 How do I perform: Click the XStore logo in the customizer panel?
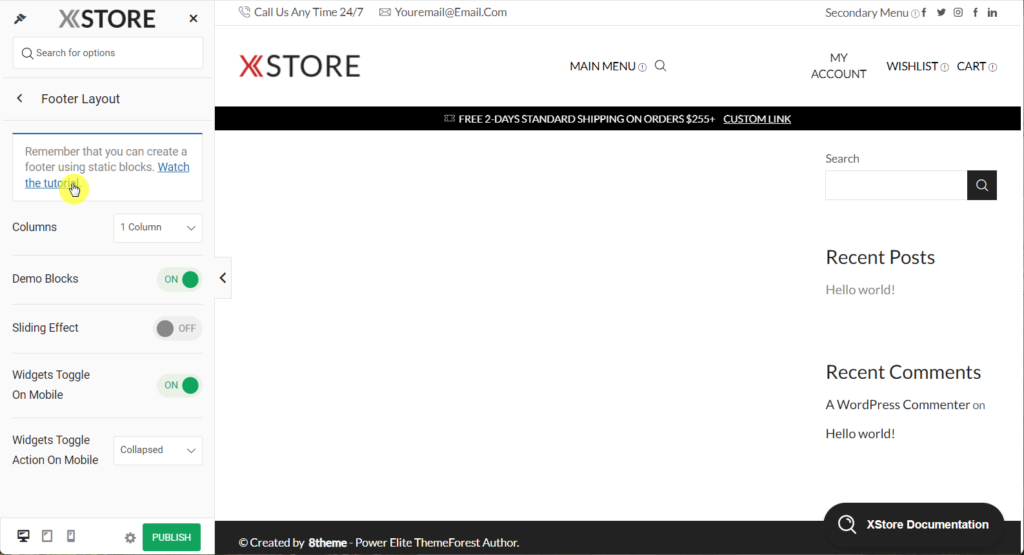point(107,19)
